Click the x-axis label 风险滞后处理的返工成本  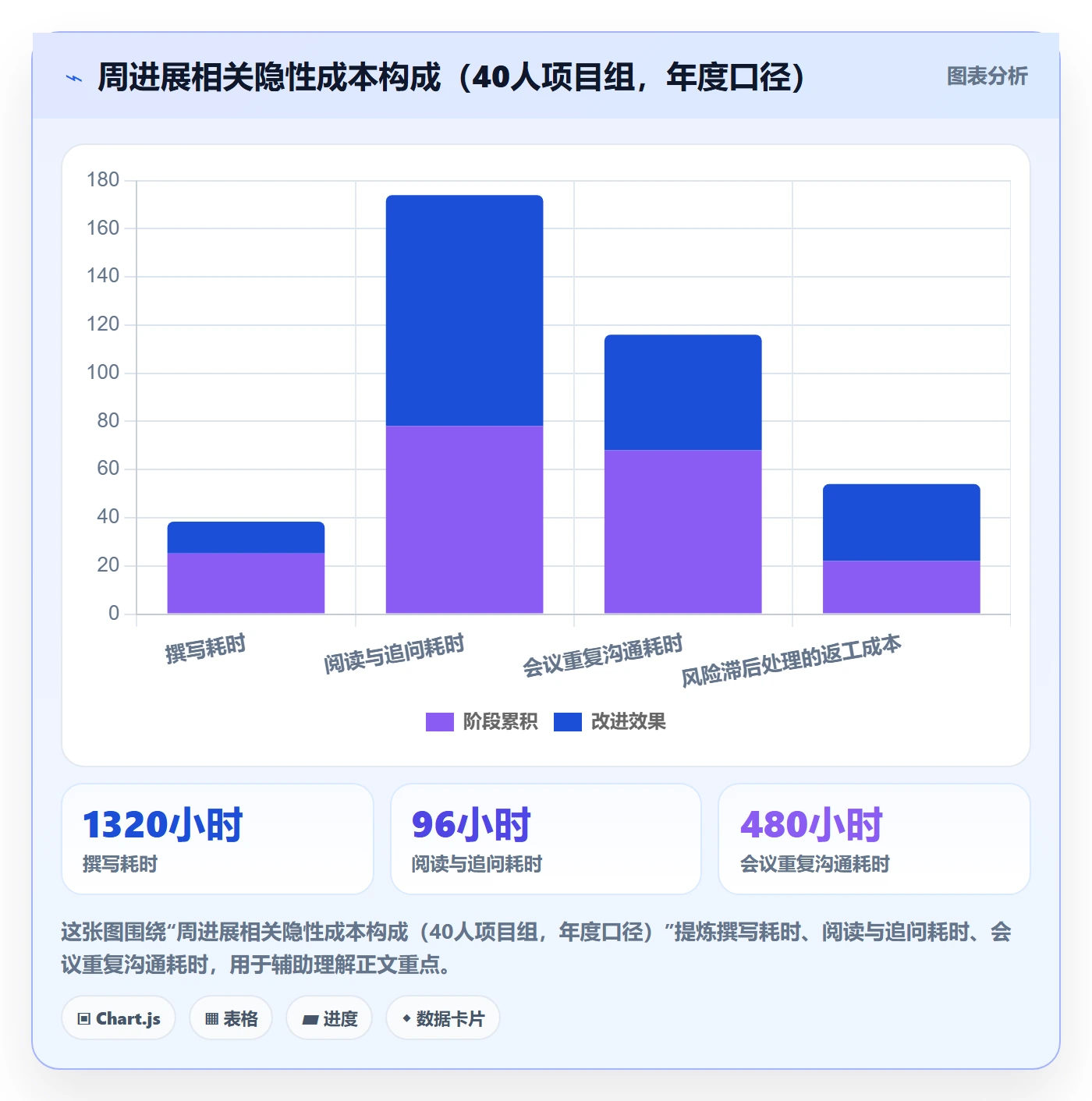tap(791, 660)
